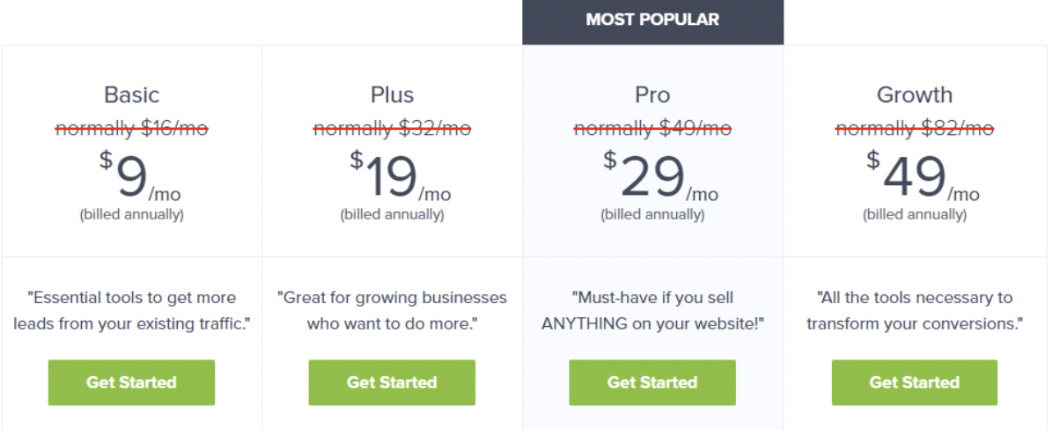The image size is (1058, 430).
Task: Select the Pro plan heading
Action: [652, 95]
